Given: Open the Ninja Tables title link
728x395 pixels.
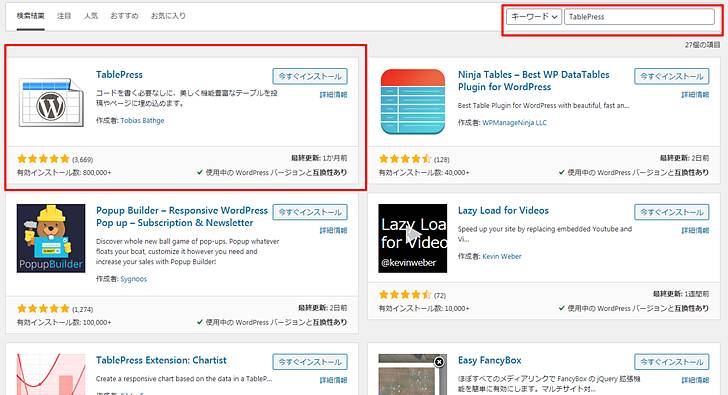Looking at the screenshot, I should pyautogui.click(x=533, y=81).
